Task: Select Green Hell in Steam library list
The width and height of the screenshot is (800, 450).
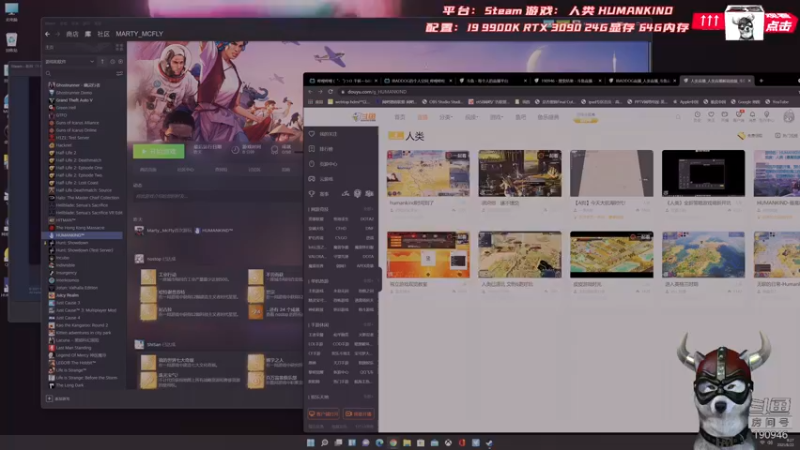Action: [x=66, y=108]
